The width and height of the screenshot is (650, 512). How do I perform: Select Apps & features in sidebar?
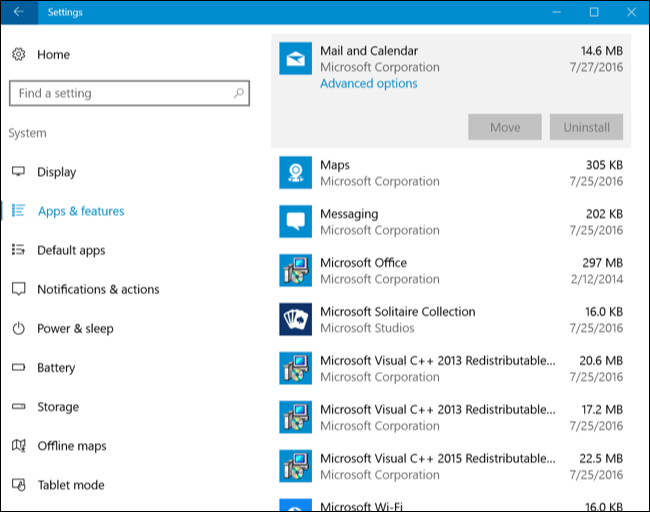point(80,211)
